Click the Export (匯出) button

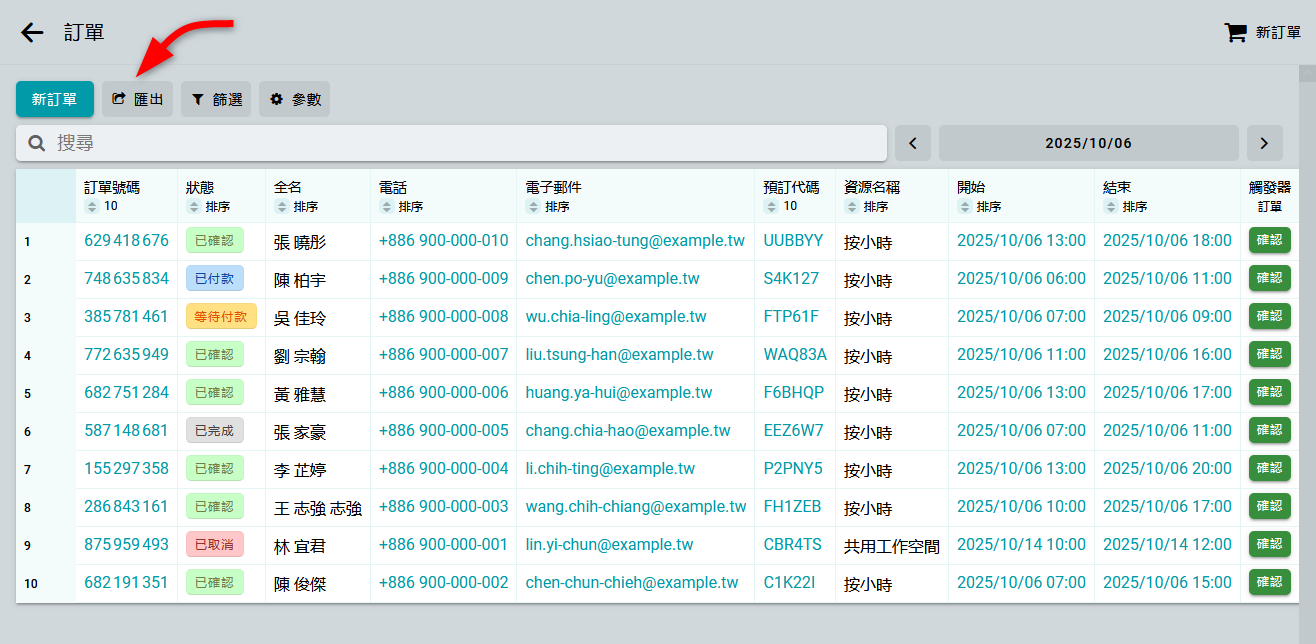tap(137, 99)
